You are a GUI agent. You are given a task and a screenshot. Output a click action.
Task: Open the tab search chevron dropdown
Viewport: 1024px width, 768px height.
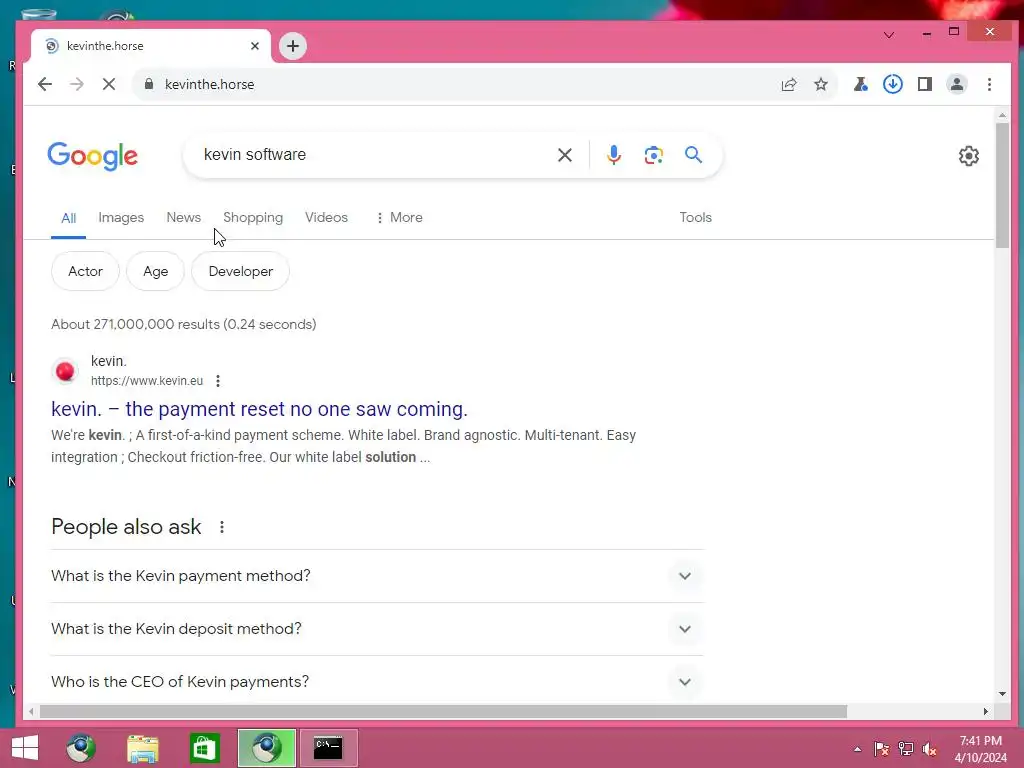889,34
